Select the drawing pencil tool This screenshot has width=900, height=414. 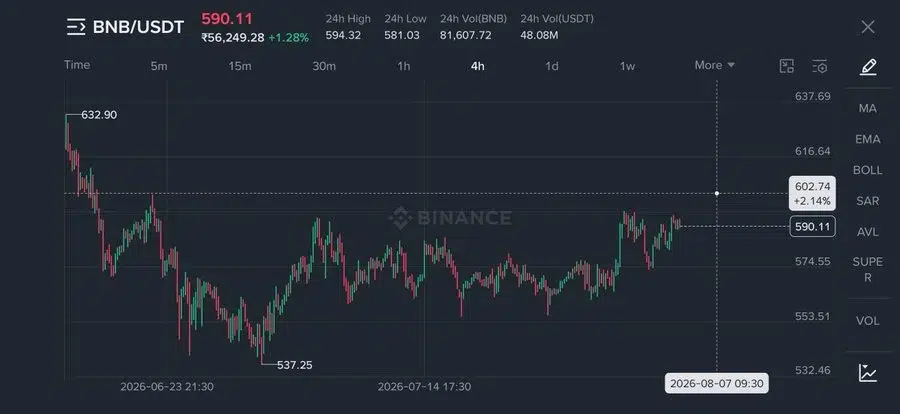click(x=868, y=67)
